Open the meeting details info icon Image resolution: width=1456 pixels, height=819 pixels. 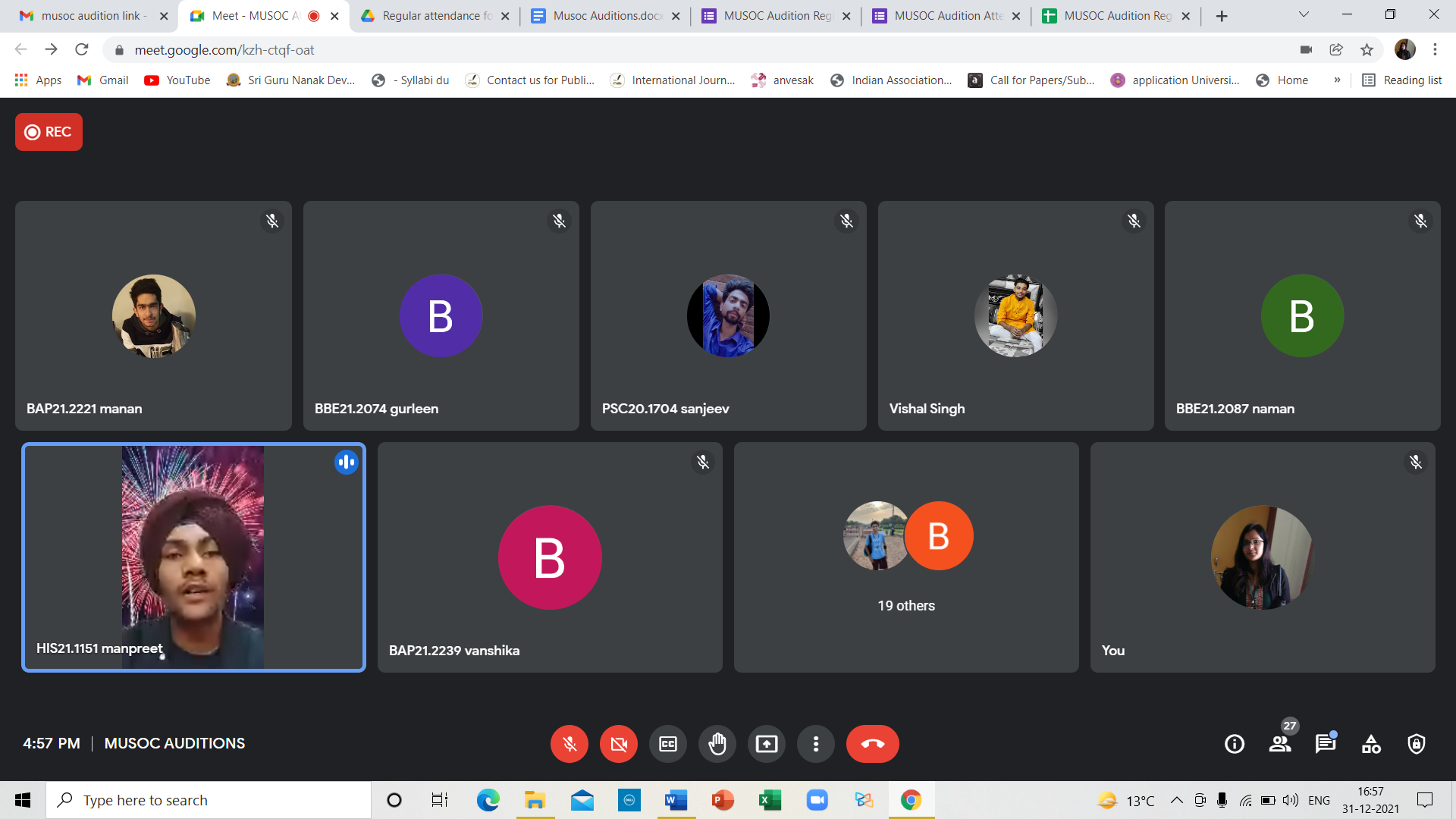pyautogui.click(x=1235, y=744)
